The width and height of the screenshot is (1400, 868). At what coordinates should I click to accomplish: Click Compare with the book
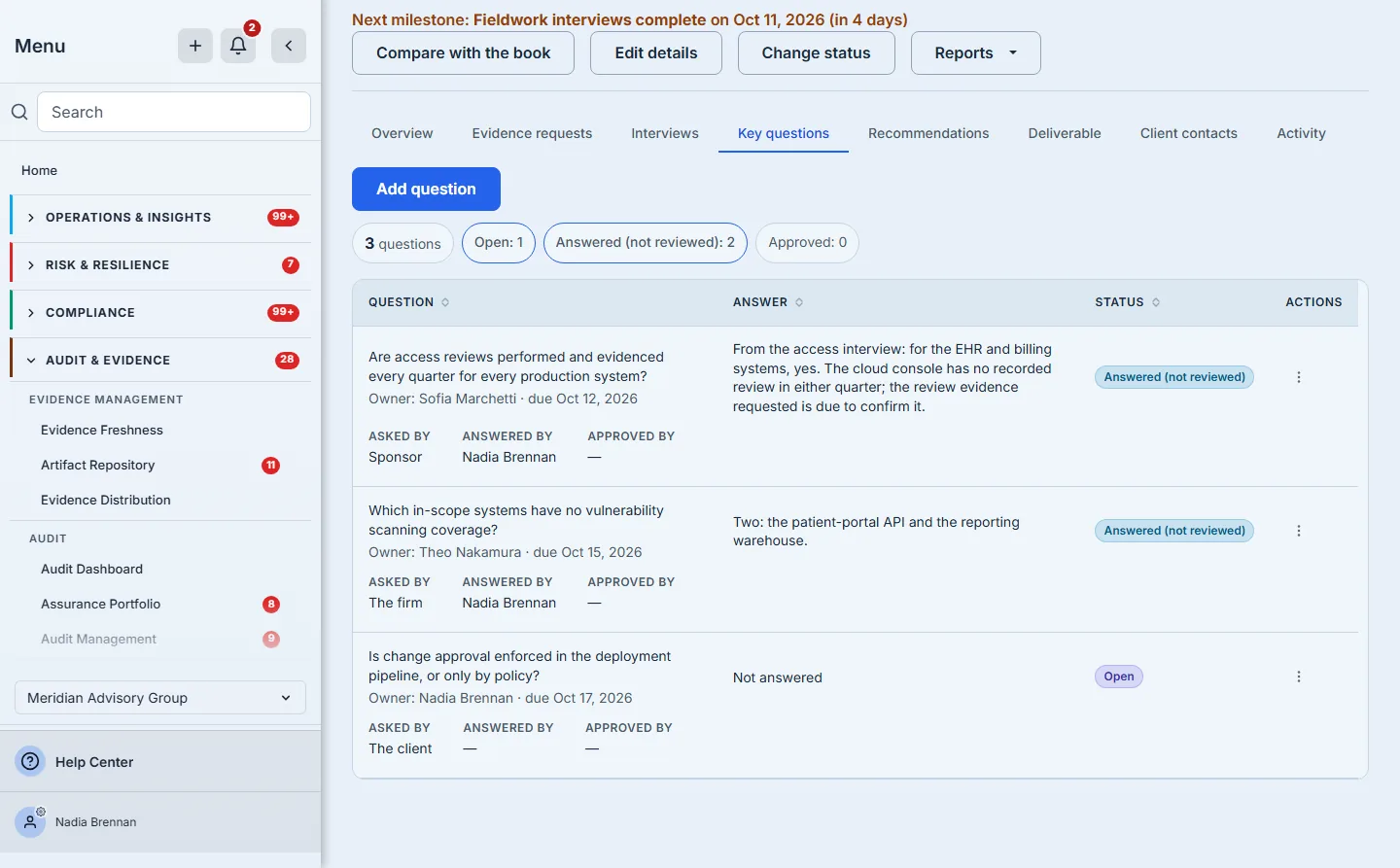pyautogui.click(x=463, y=52)
